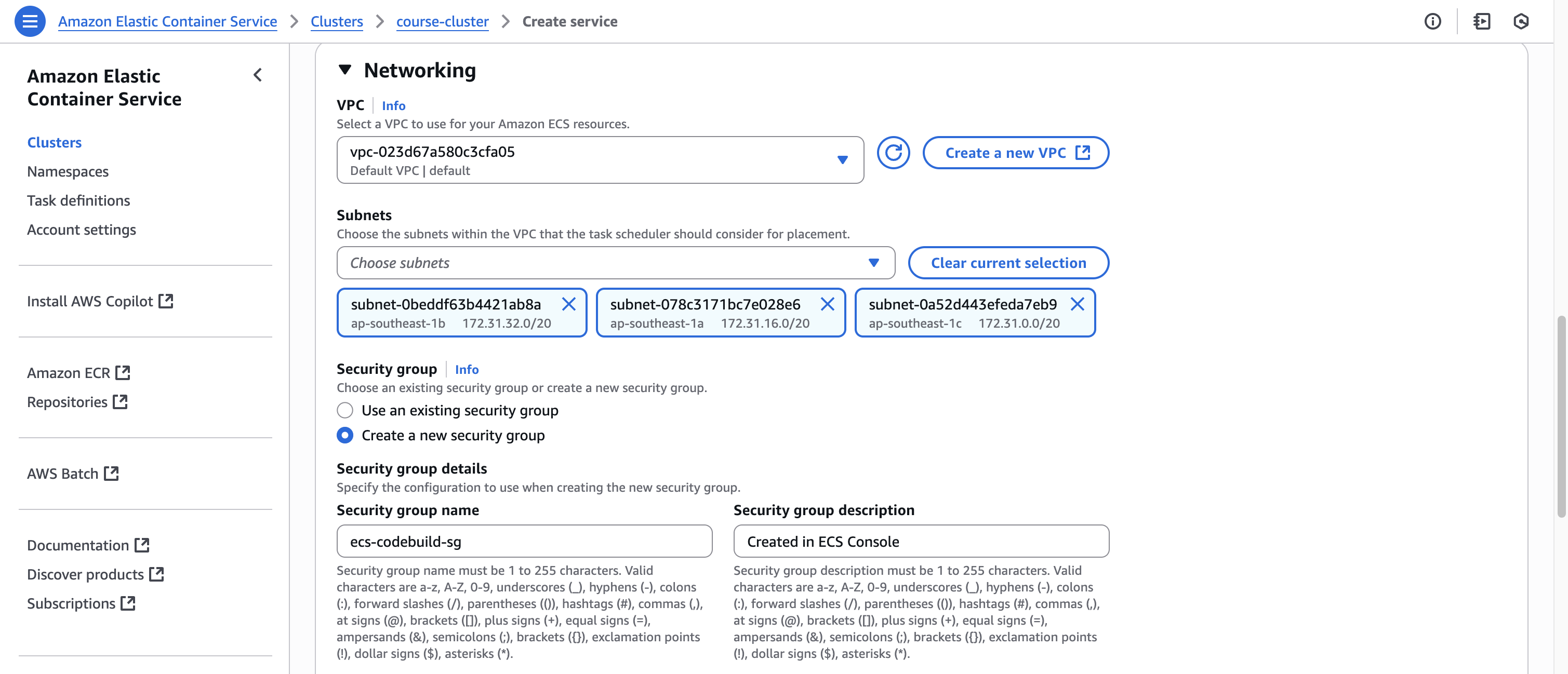The image size is (1568, 674).
Task: Click the hexagon settings icon in the top right
Action: click(1521, 21)
